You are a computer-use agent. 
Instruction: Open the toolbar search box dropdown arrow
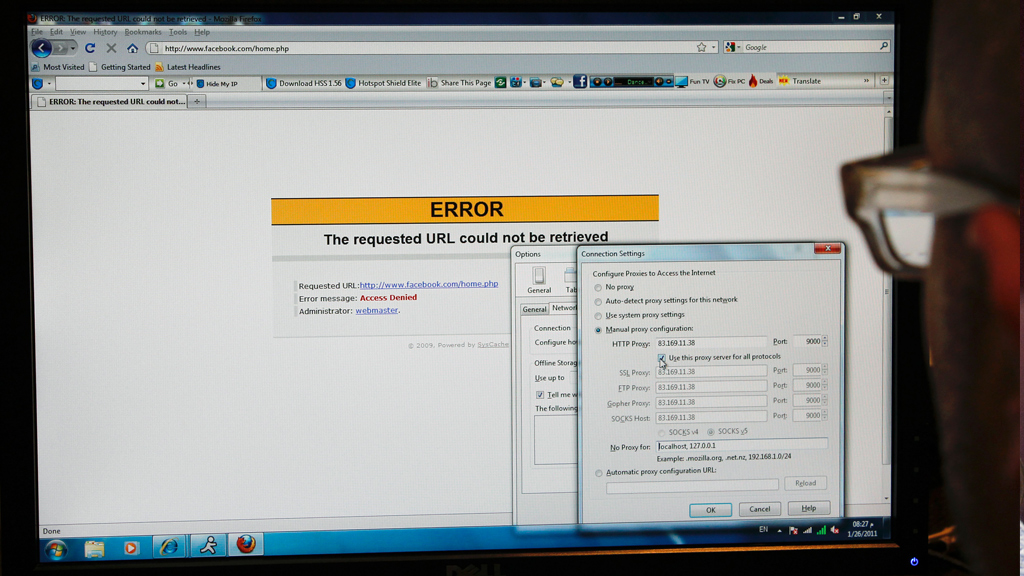(x=143, y=84)
